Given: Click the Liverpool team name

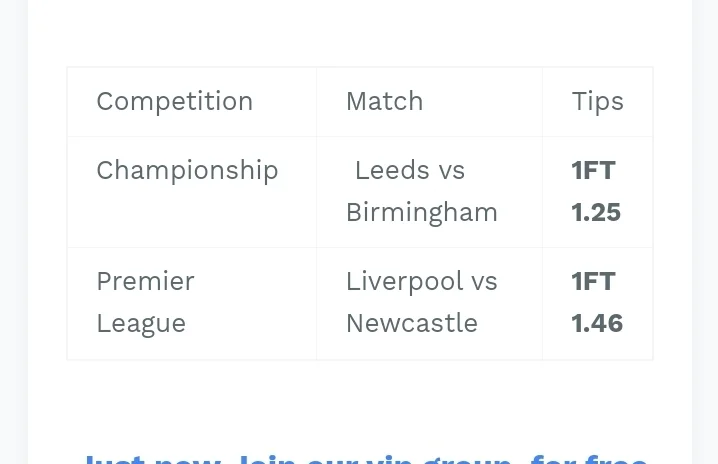Looking at the screenshot, I should (x=403, y=281).
